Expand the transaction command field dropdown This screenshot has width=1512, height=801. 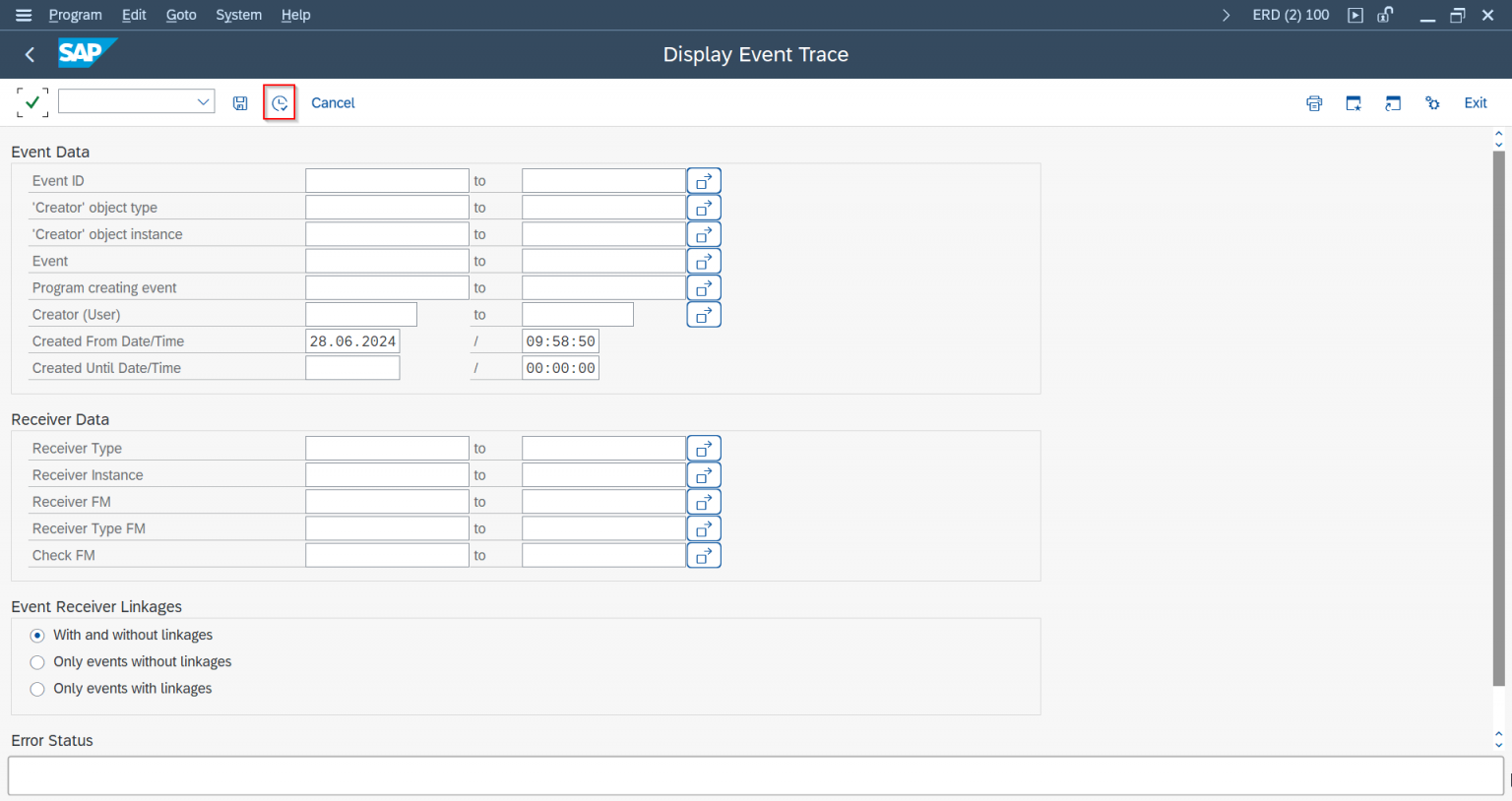(x=203, y=102)
